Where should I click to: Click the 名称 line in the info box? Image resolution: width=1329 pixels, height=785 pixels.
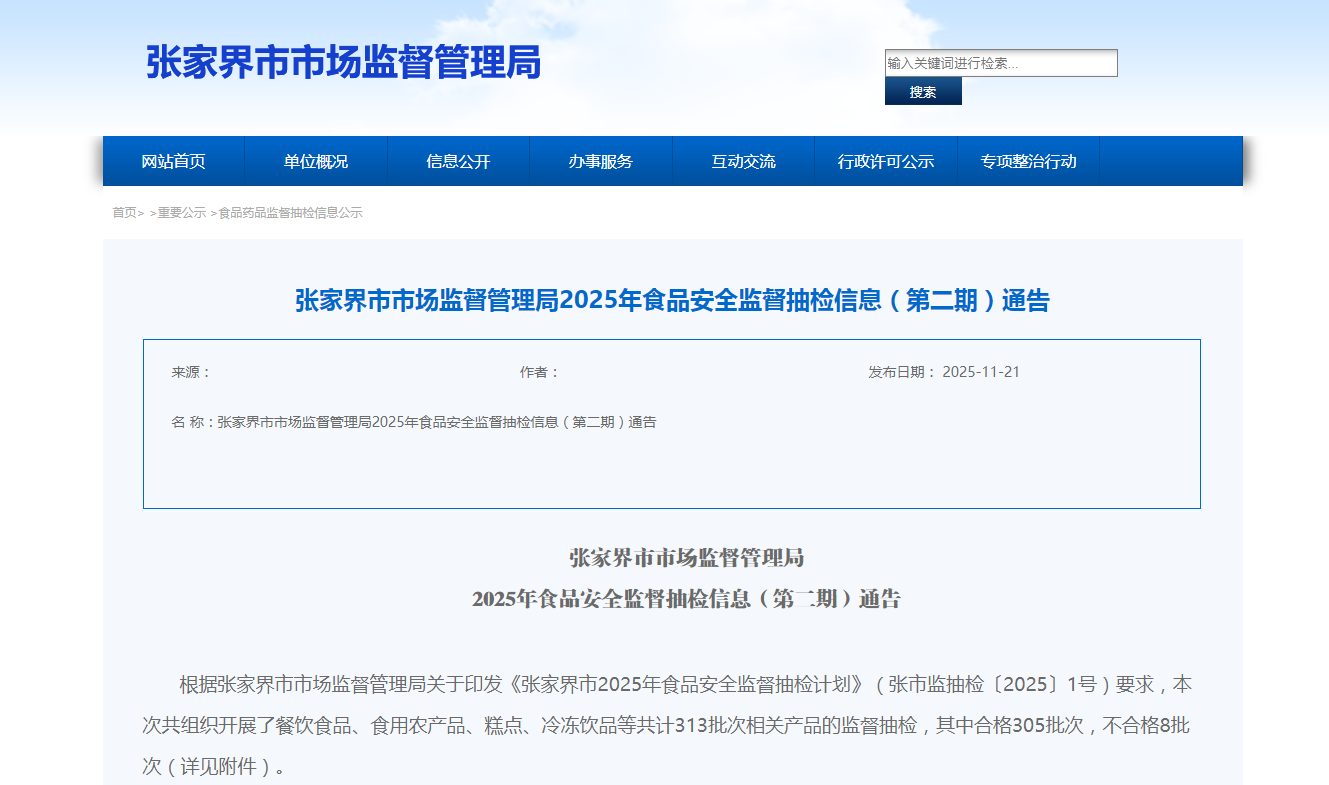[x=414, y=422]
